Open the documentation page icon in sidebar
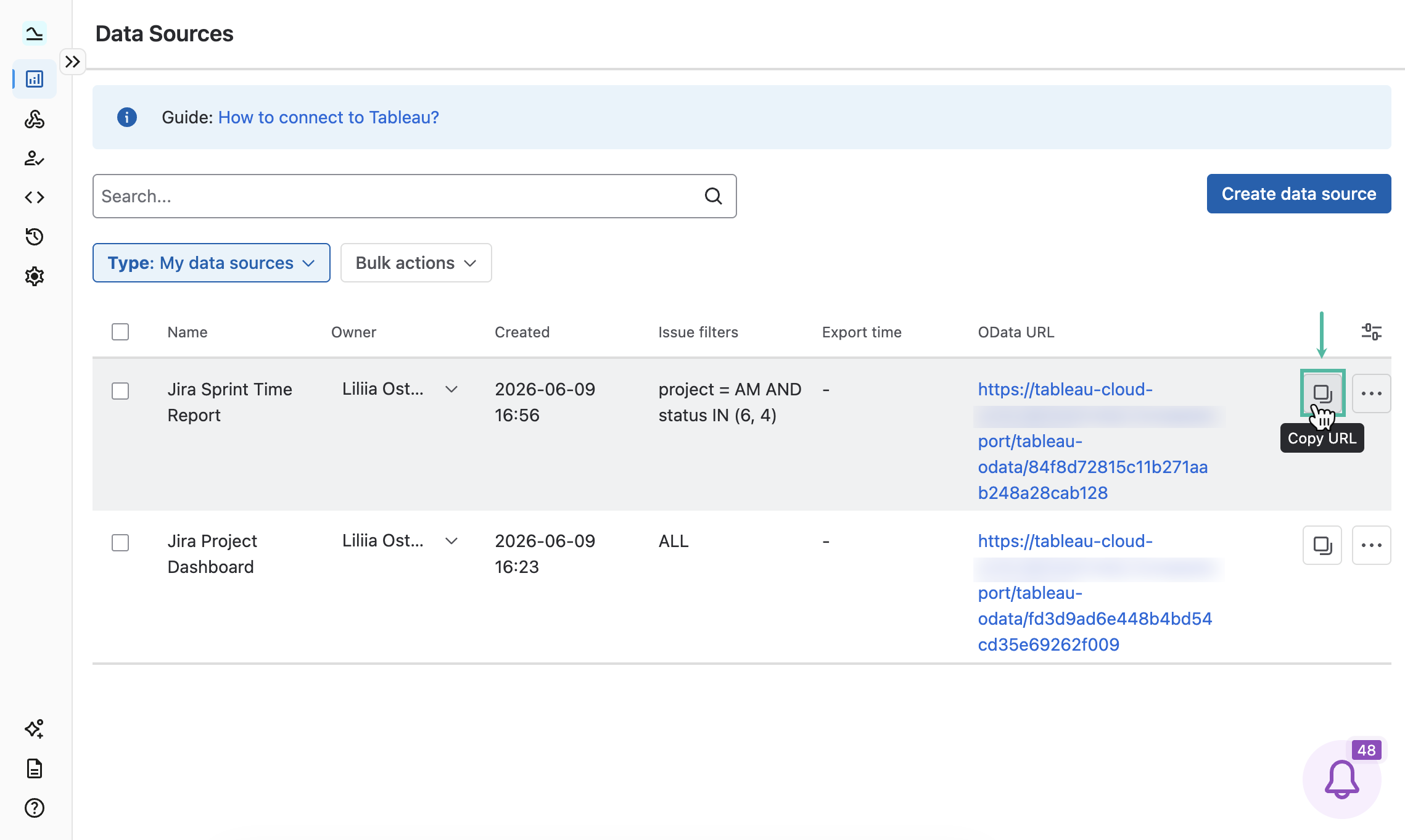 (35, 768)
